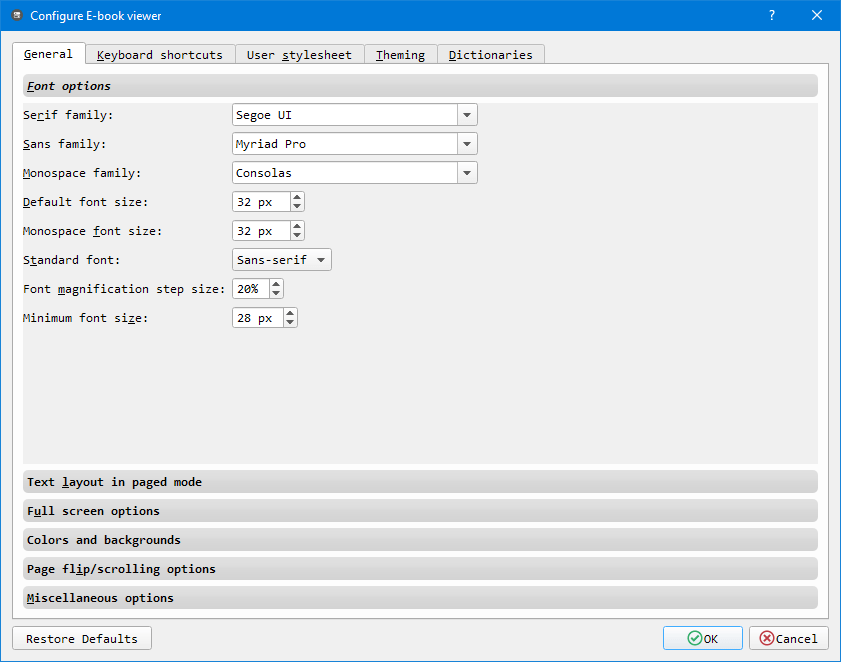This screenshot has height=662, width=841.
Task: Click inside the Font magnification step size field
Action: [250, 288]
